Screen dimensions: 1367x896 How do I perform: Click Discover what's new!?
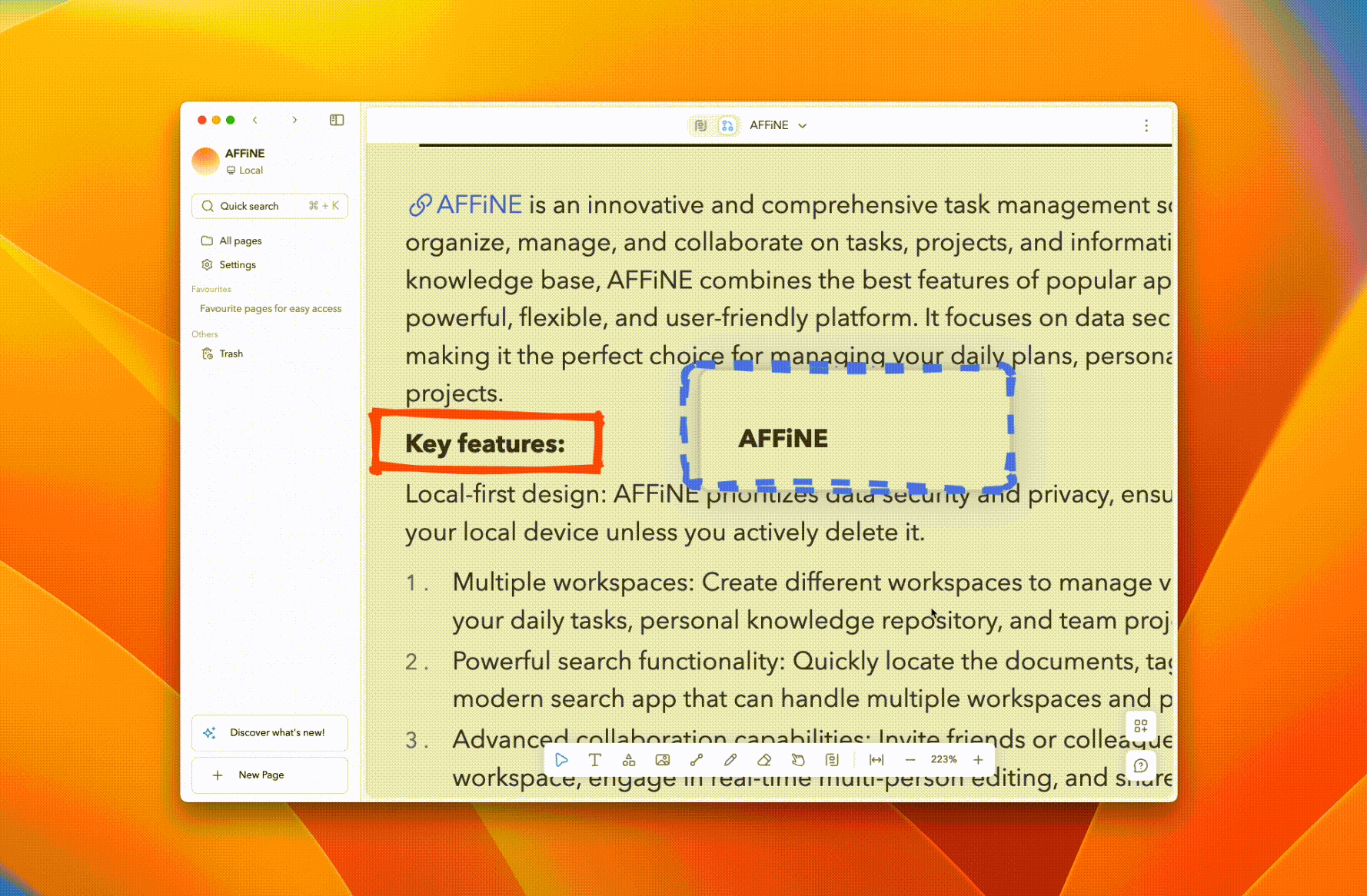(x=269, y=733)
